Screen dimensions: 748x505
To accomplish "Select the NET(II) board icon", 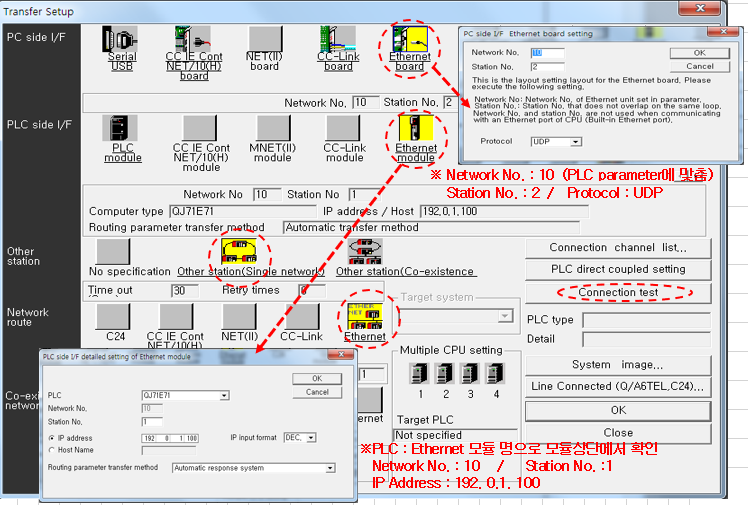I will click(265, 39).
